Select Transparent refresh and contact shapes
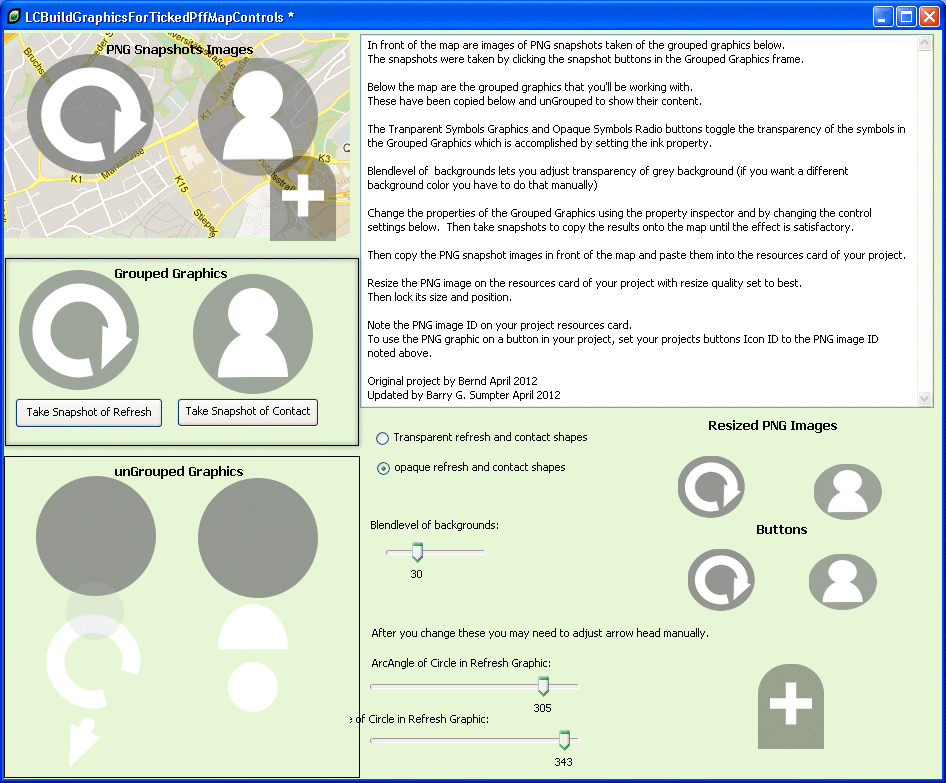Viewport: 946px width, 783px height. tap(383, 439)
